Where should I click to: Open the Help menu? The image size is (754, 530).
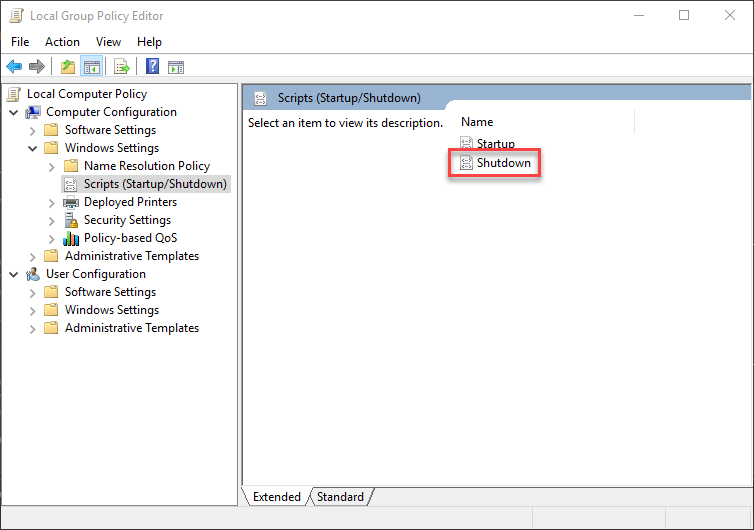[149, 42]
